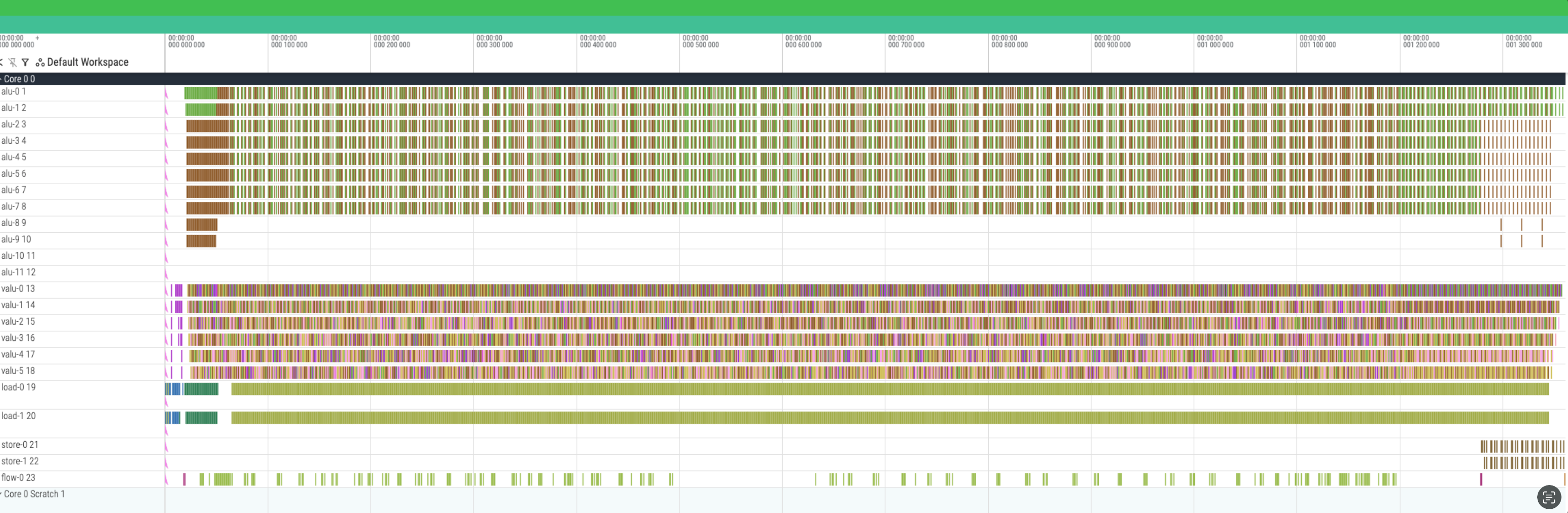Click the valu-5 track name
This screenshot has width=1568, height=513.
tap(18, 371)
